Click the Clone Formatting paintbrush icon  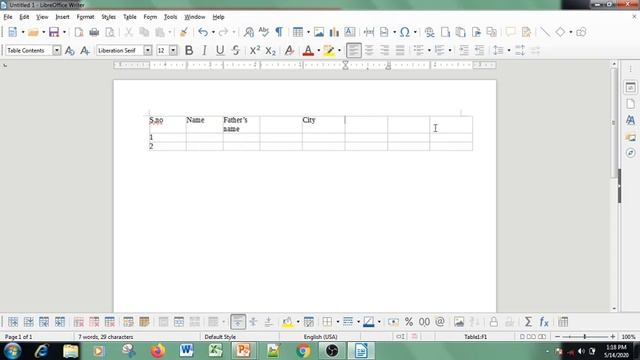[x=184, y=32]
